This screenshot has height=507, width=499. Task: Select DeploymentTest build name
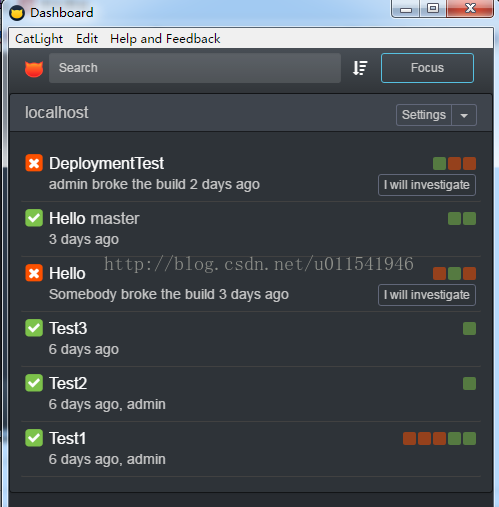(106, 163)
